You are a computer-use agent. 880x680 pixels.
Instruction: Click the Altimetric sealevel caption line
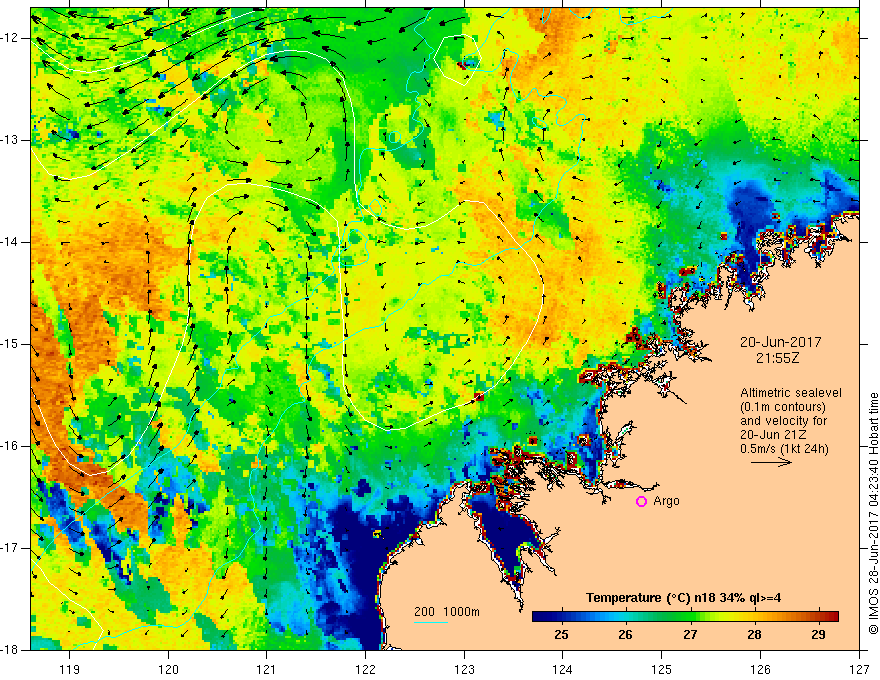791,393
